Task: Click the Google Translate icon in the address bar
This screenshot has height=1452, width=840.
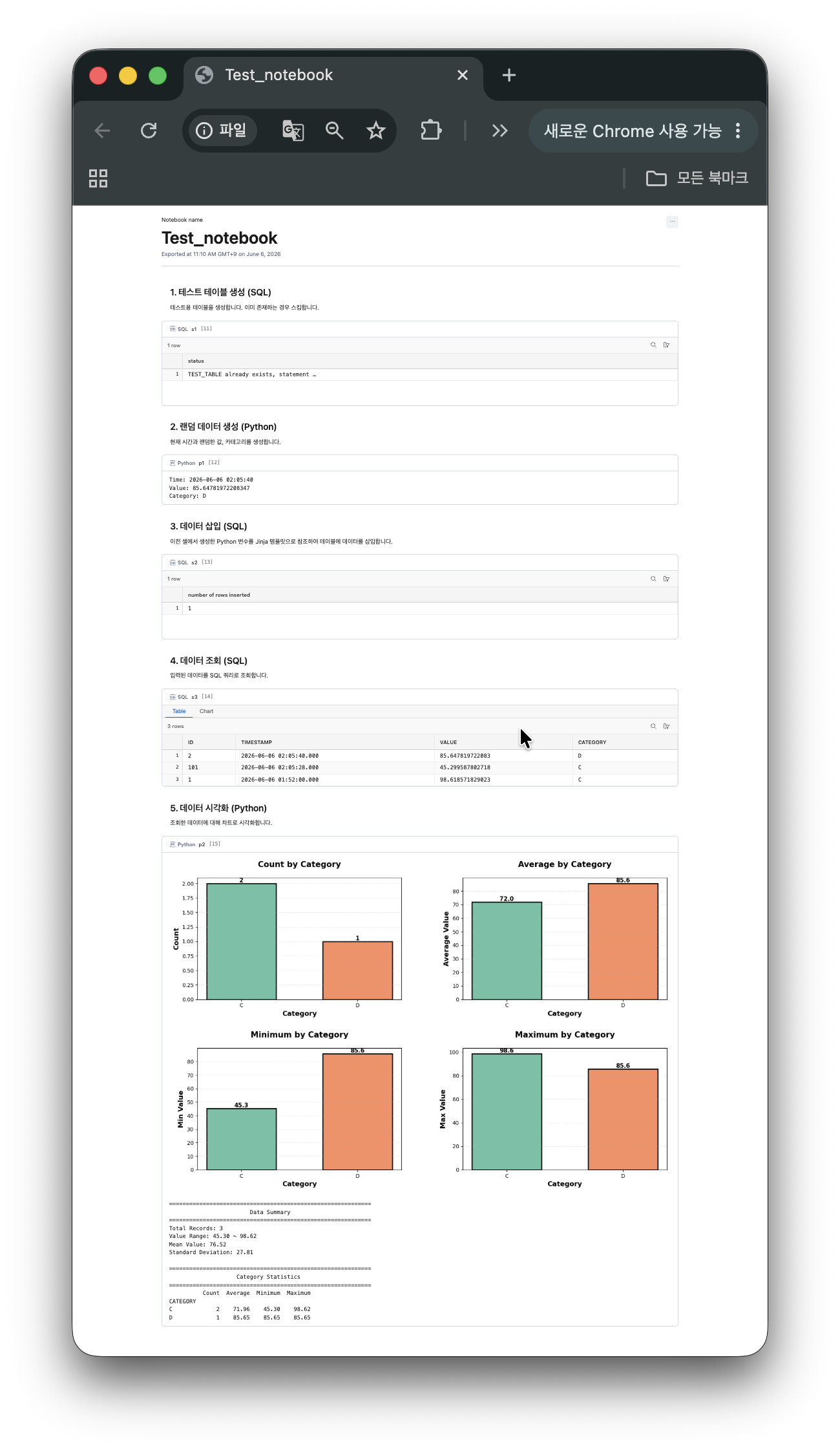Action: [293, 131]
